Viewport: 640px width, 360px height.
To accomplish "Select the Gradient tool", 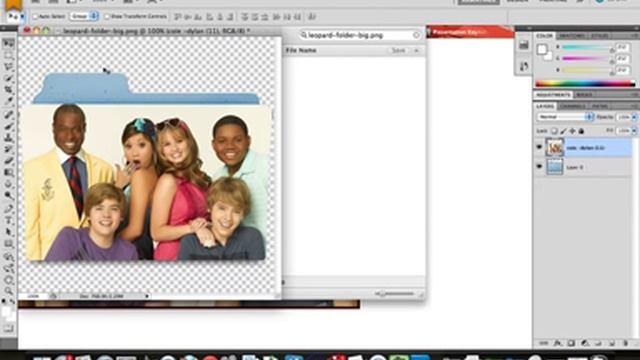I will click(9, 172).
